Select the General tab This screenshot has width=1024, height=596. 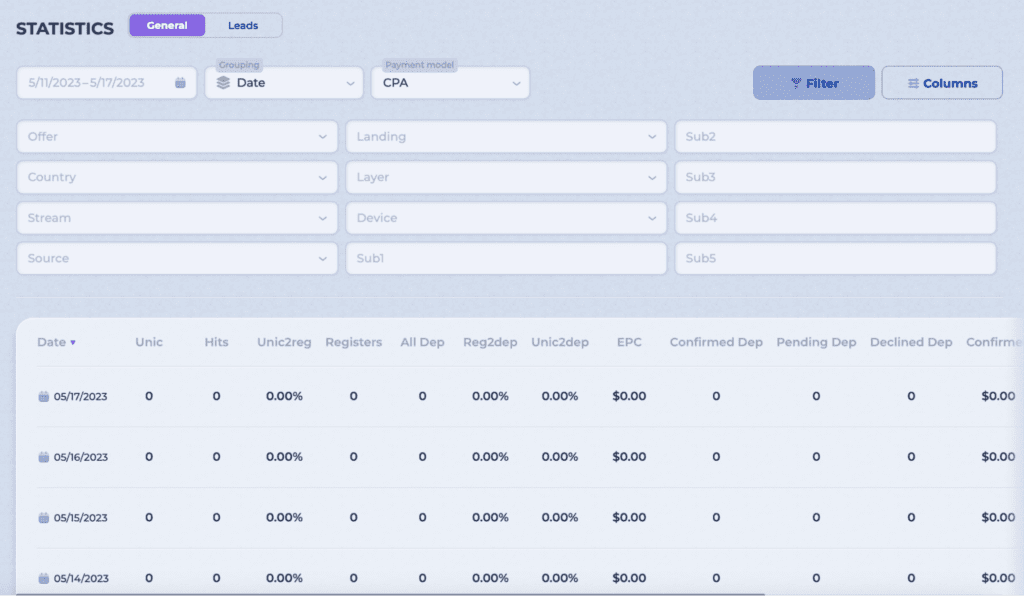[x=167, y=25]
